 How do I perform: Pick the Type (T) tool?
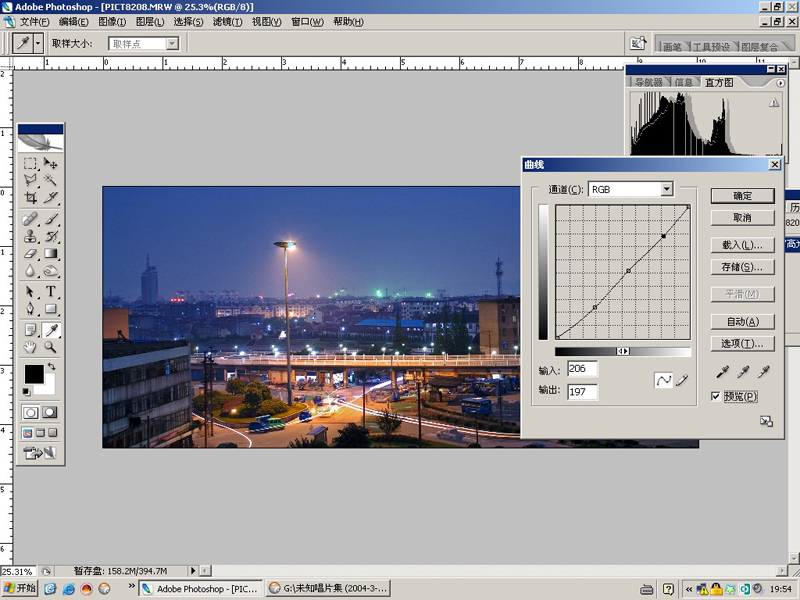coord(51,291)
